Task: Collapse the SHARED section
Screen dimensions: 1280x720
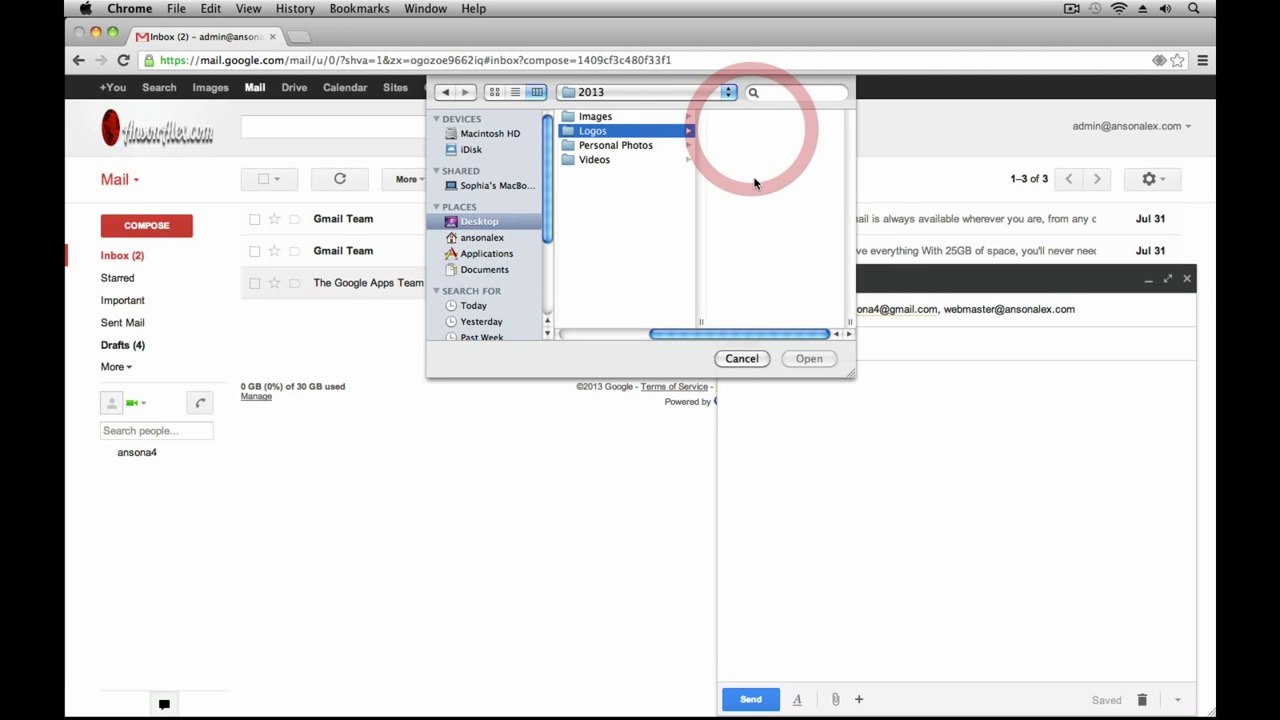Action: click(x=436, y=171)
